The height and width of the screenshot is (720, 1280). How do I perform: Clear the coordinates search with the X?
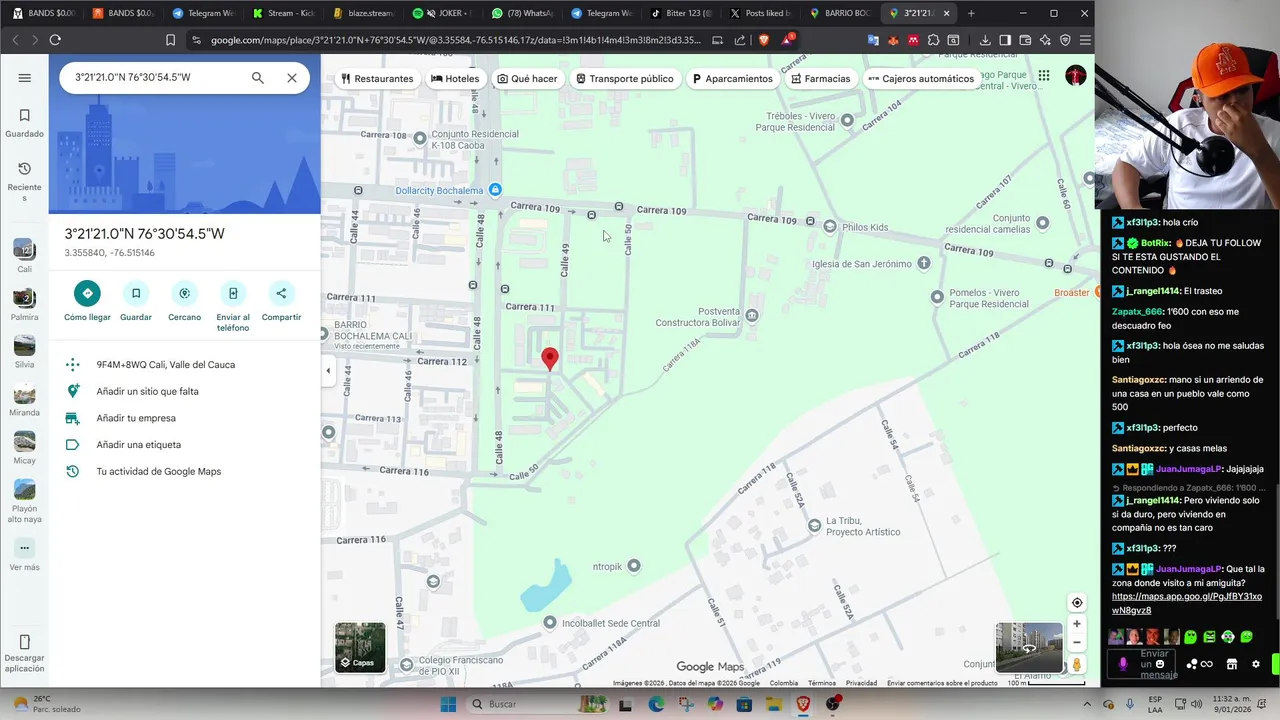tap(292, 78)
